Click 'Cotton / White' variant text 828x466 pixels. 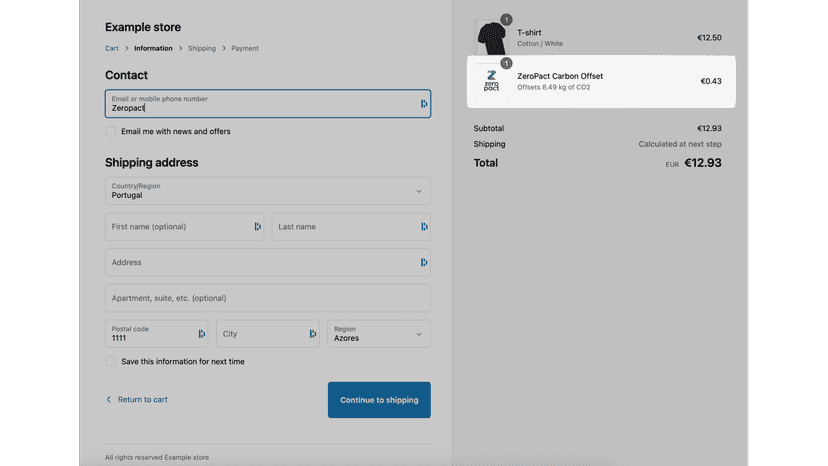[x=540, y=44]
